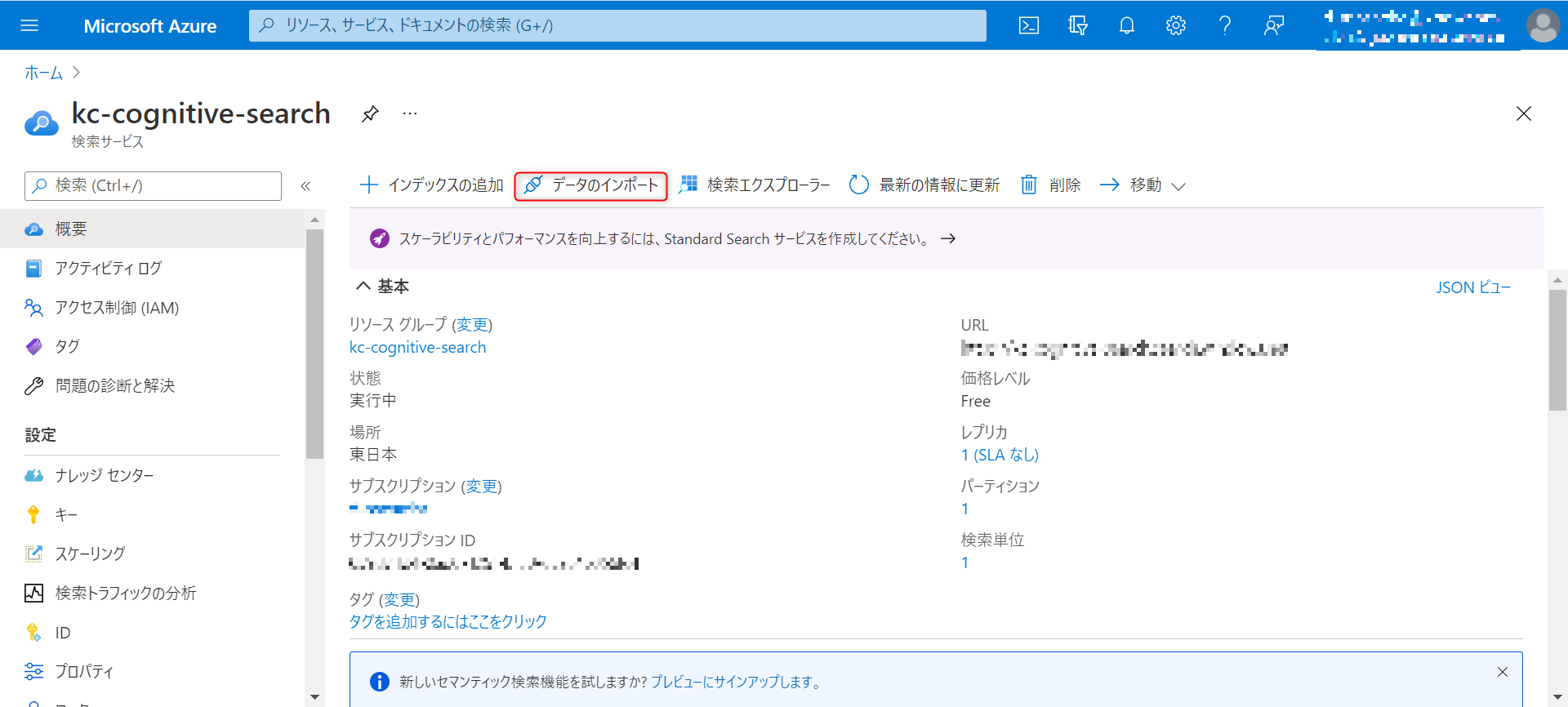Open portal settings gear

click(1176, 25)
